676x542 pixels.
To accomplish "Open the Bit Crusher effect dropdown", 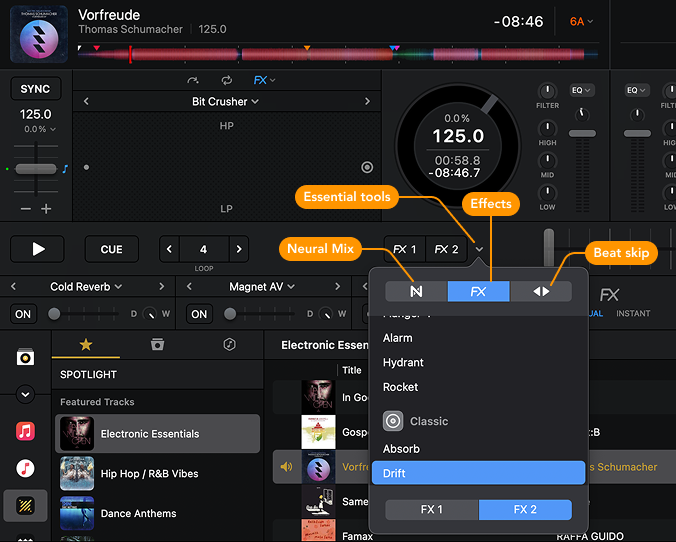I will pyautogui.click(x=225, y=102).
